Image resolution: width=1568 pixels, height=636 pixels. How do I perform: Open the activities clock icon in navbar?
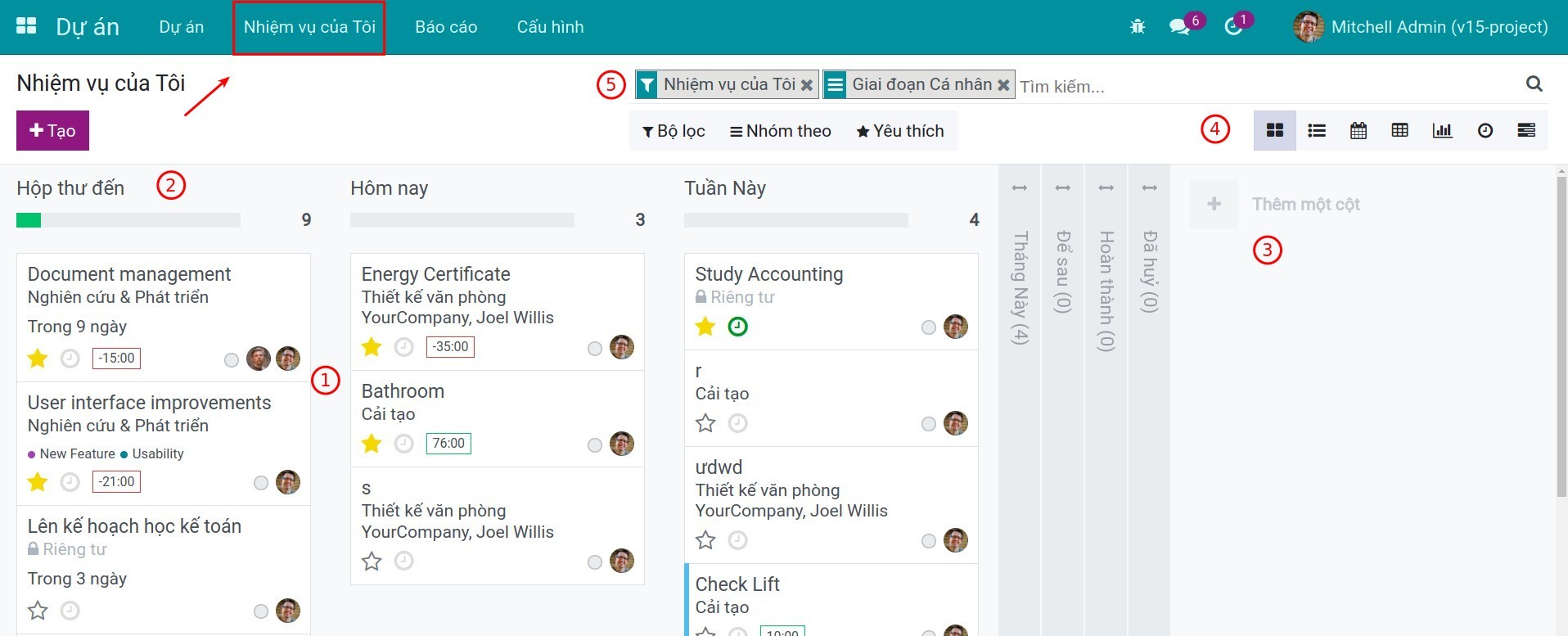tap(1232, 27)
